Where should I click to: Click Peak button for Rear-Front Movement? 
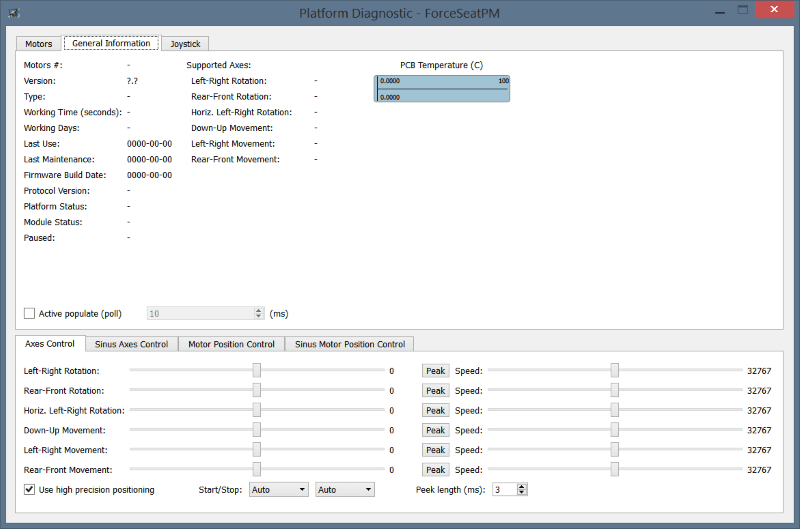click(x=436, y=470)
